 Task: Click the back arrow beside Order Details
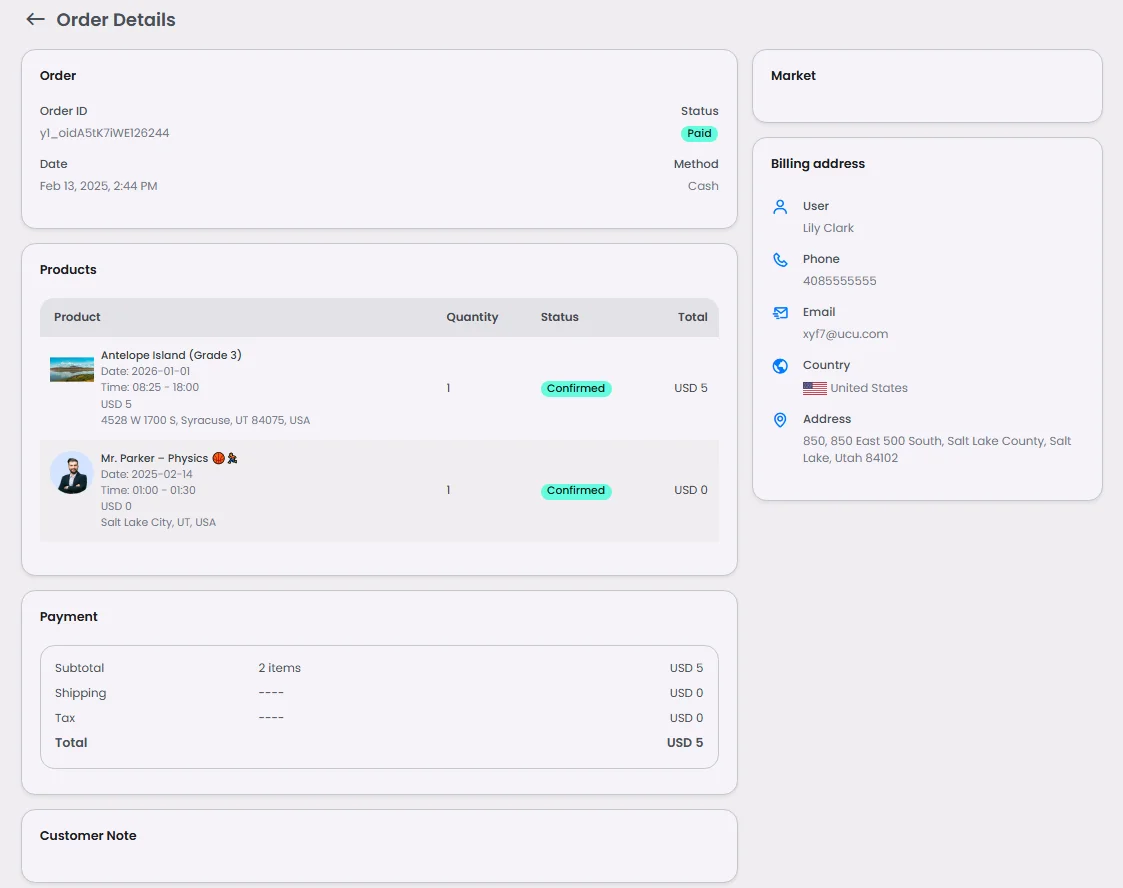(35, 19)
